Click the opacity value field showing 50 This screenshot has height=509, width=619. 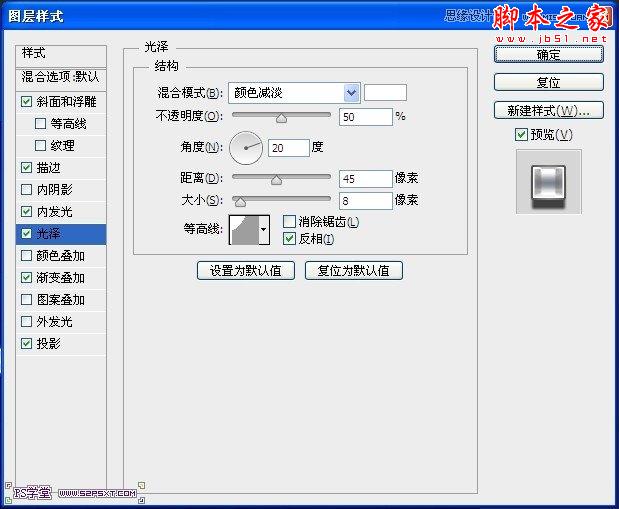tap(366, 117)
